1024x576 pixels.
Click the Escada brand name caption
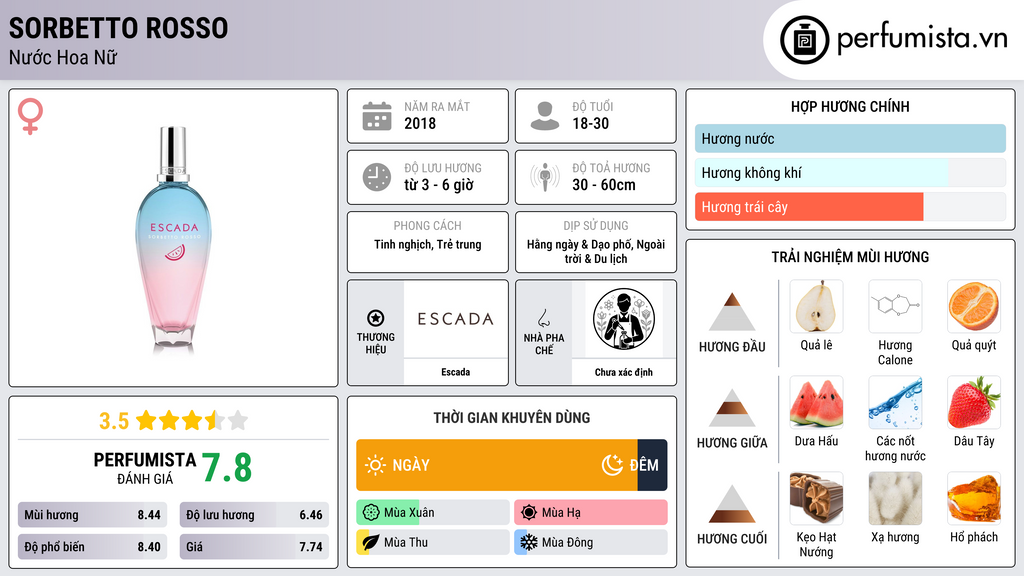pyautogui.click(x=455, y=372)
